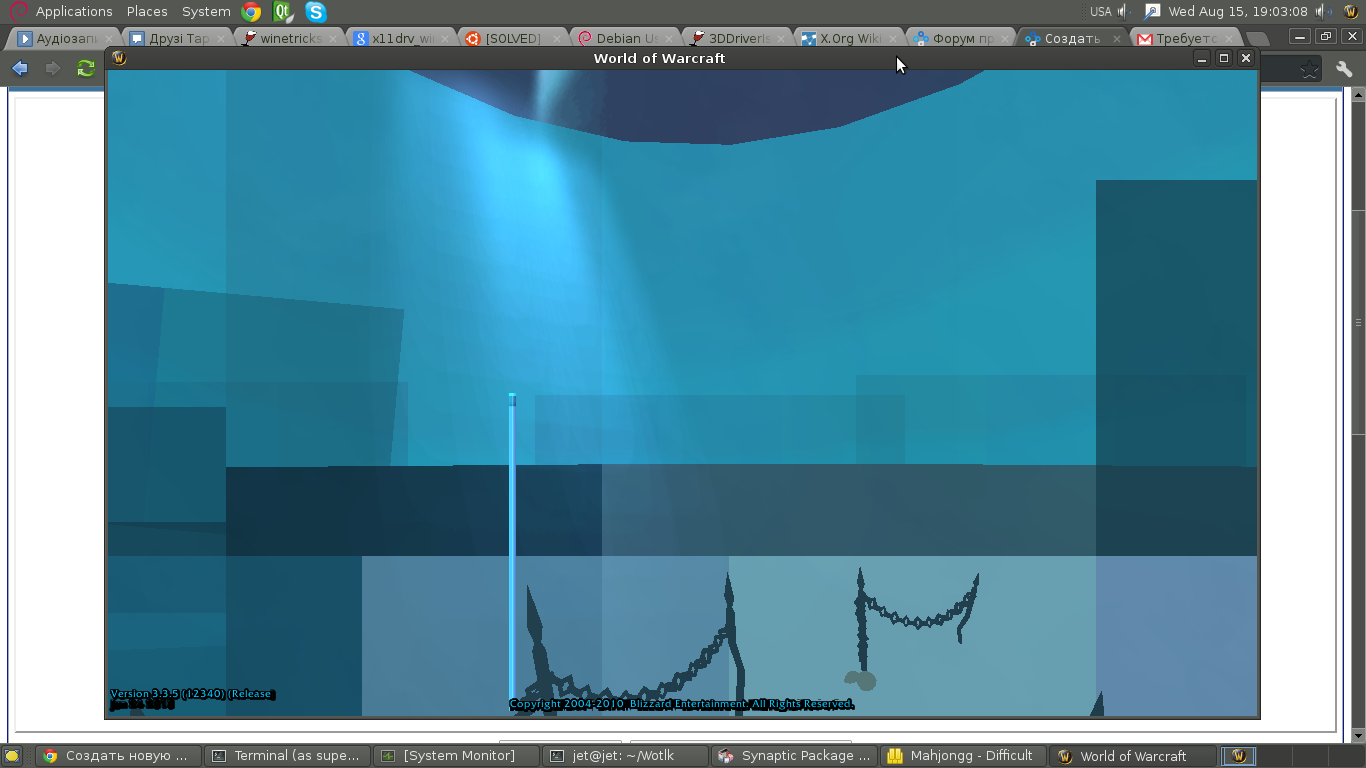Switch to the Друзі Тар browser tab
Image resolution: width=1366 pixels, height=768 pixels.
tap(178, 38)
